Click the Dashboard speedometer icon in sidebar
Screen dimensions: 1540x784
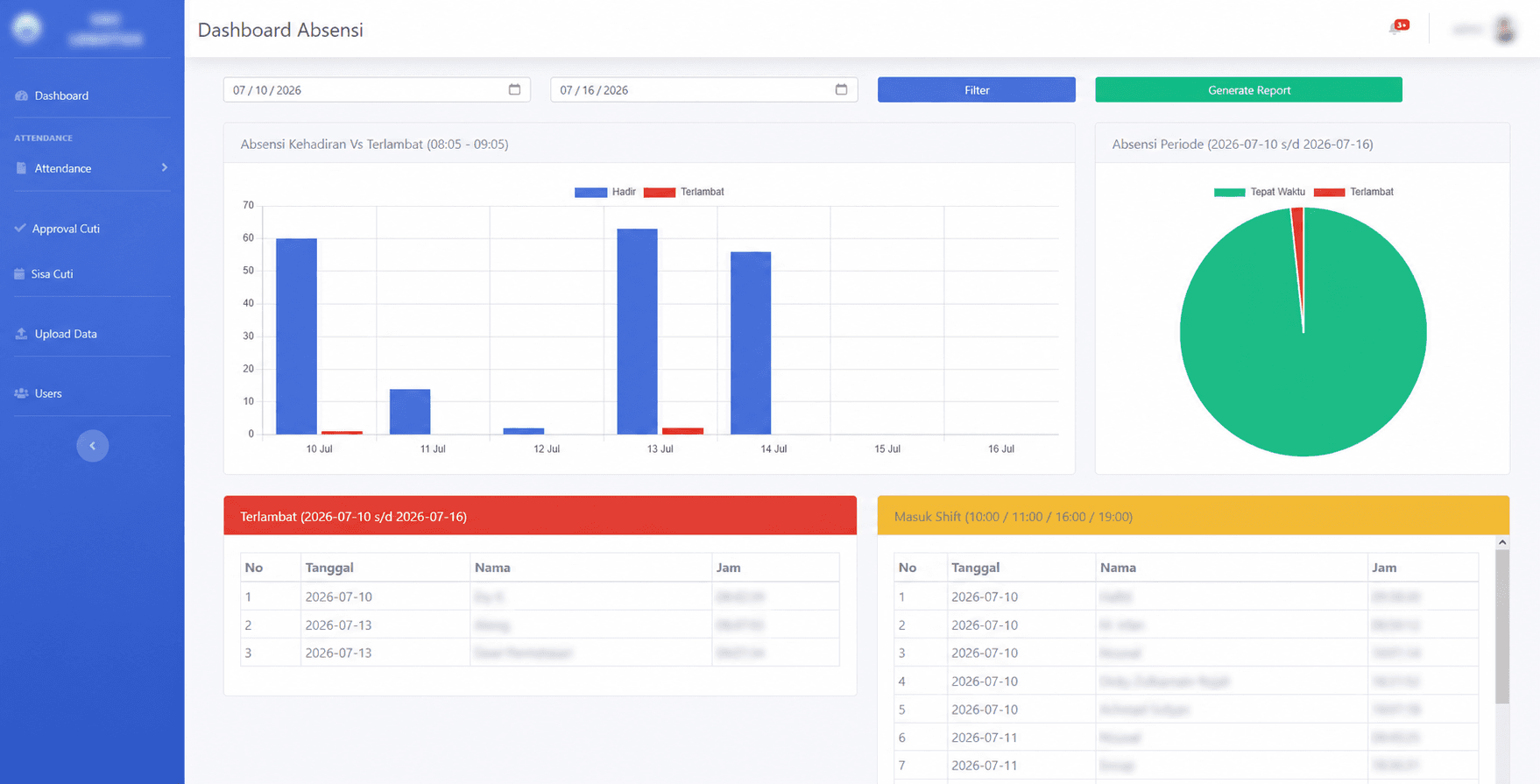click(x=21, y=95)
